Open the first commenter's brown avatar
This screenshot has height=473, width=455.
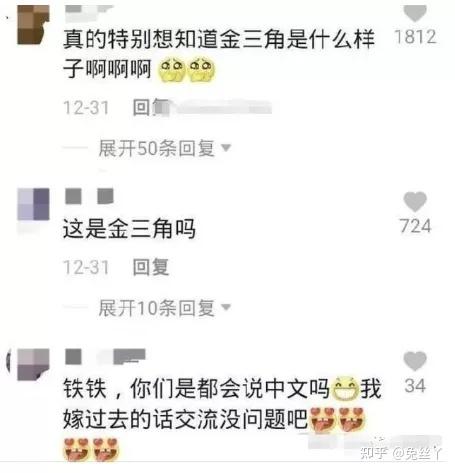[33, 25]
